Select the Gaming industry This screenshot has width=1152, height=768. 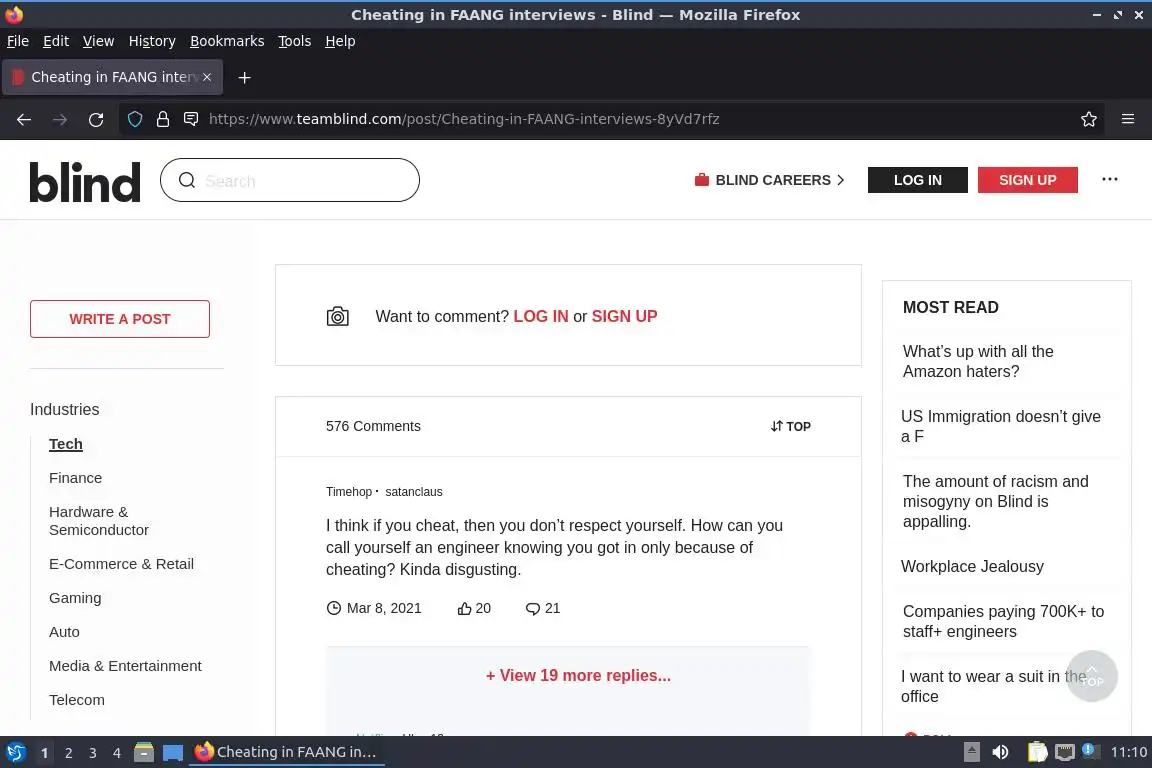75,598
